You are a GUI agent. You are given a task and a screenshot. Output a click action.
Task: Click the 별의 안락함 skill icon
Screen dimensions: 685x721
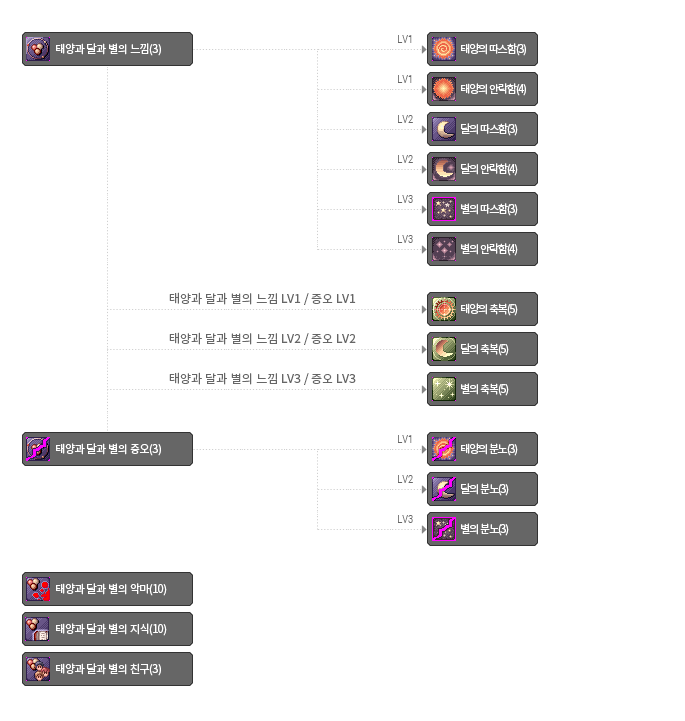443,249
